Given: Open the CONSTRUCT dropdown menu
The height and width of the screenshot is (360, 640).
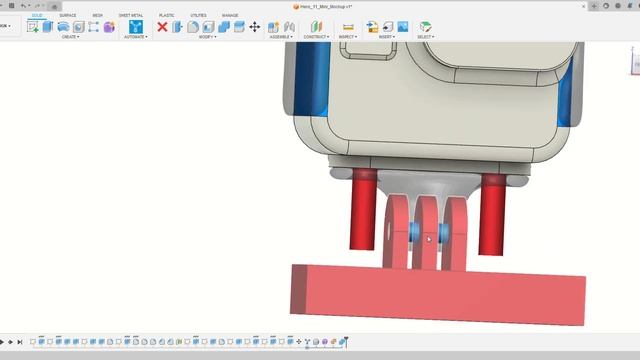Looking at the screenshot, I should (316, 37).
